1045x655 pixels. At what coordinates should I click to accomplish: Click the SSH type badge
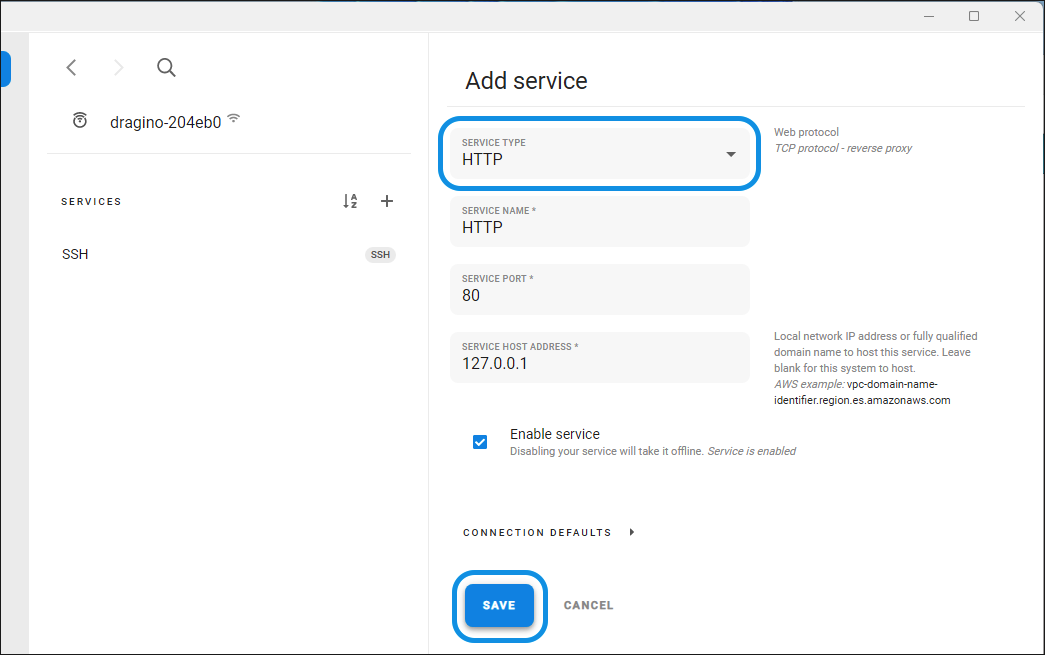(380, 255)
